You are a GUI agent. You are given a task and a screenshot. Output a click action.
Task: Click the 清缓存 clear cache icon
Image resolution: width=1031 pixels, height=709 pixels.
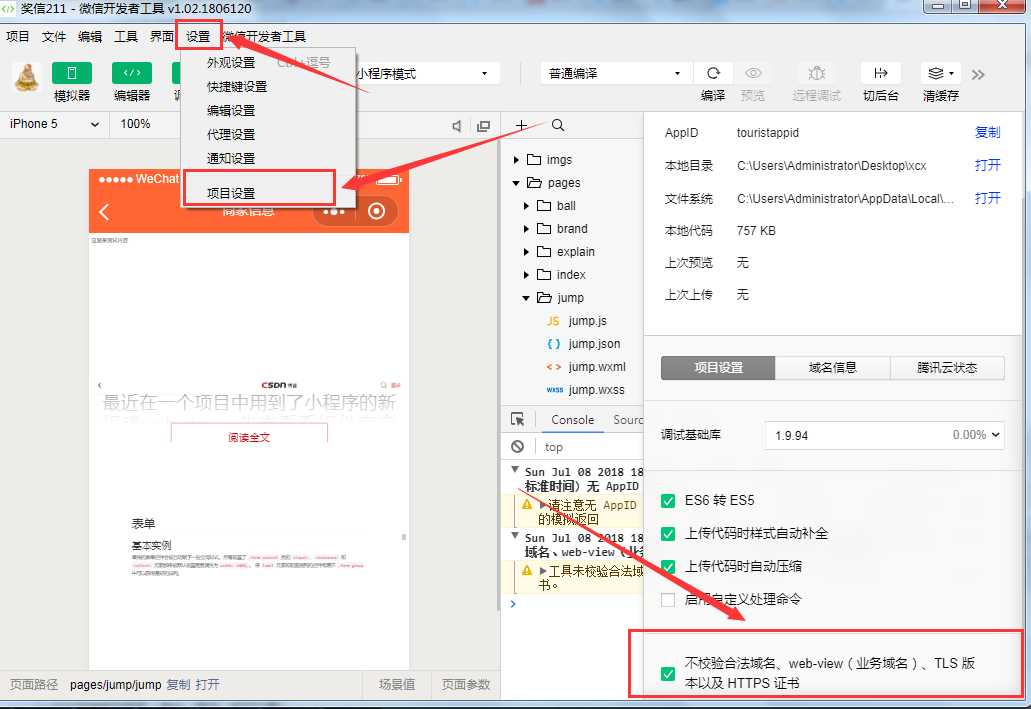[940, 74]
